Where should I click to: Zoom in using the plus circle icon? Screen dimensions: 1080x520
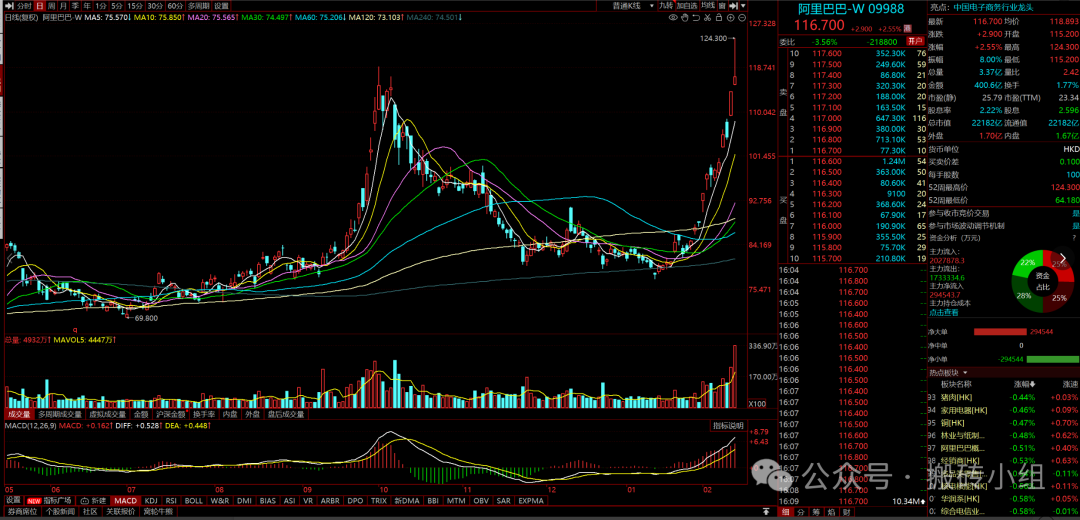(x=731, y=17)
